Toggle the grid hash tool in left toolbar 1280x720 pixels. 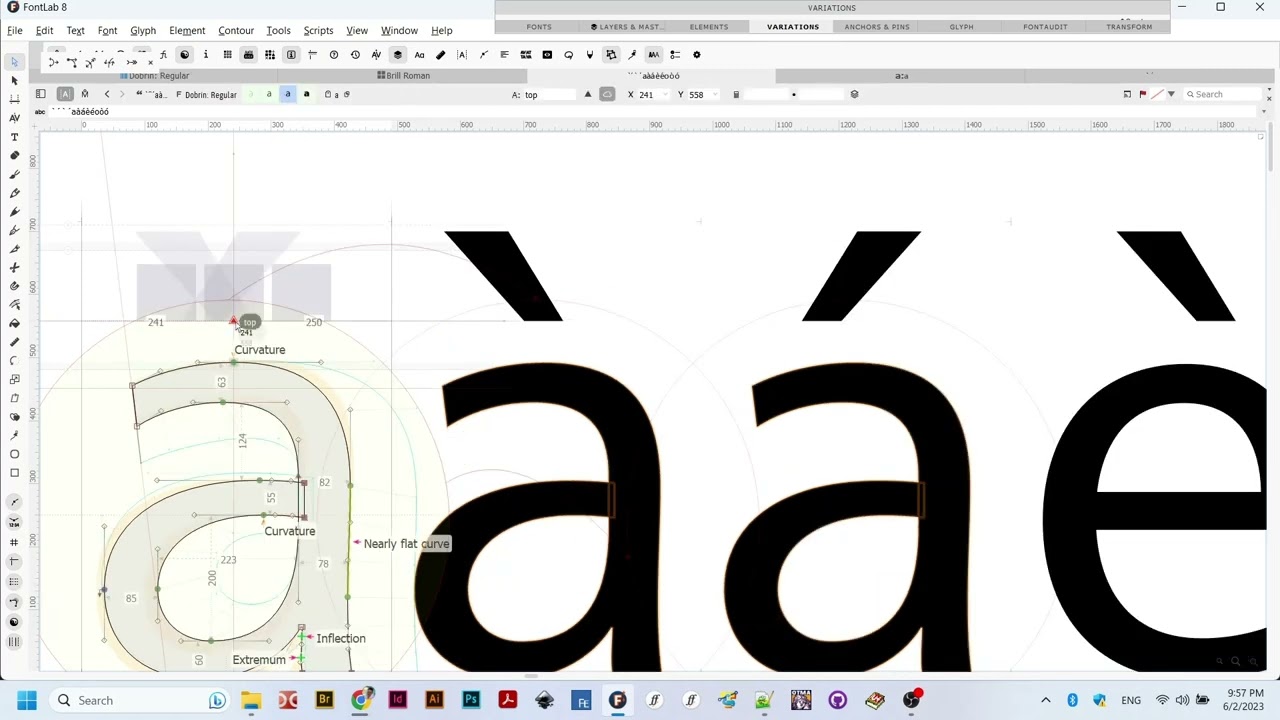(x=14, y=542)
